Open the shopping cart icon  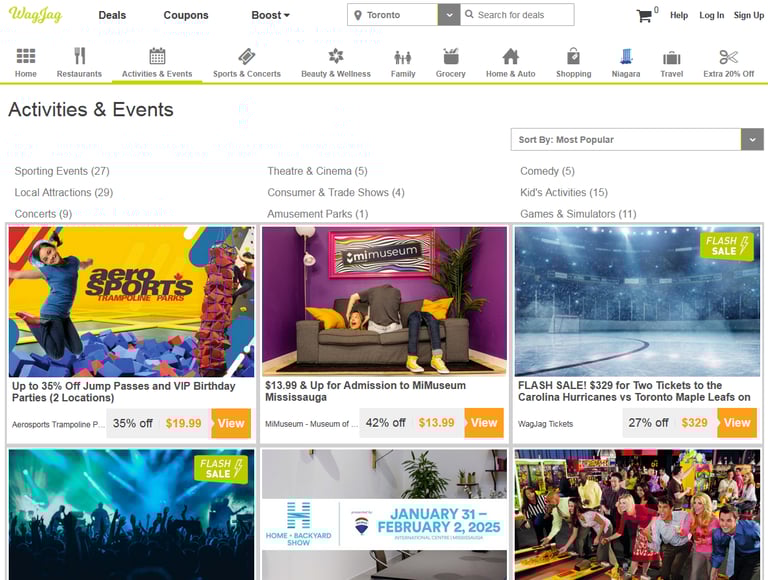pos(644,16)
